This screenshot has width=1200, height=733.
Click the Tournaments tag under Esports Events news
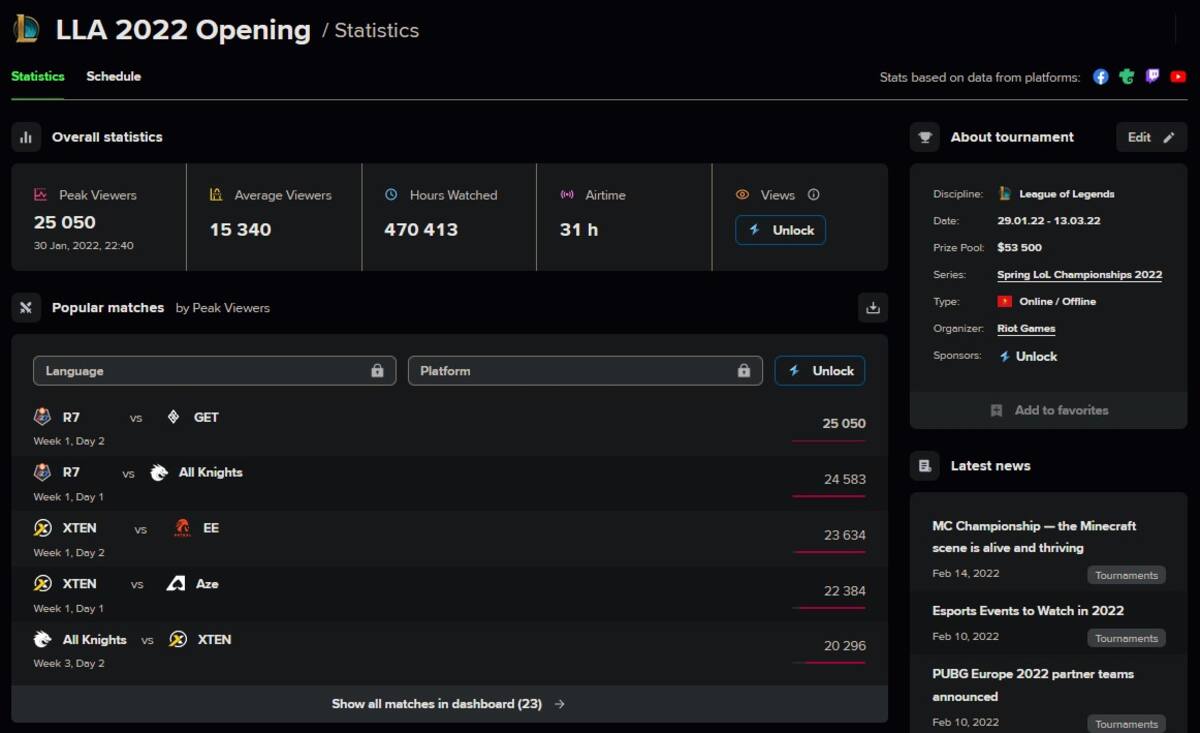click(x=1126, y=638)
